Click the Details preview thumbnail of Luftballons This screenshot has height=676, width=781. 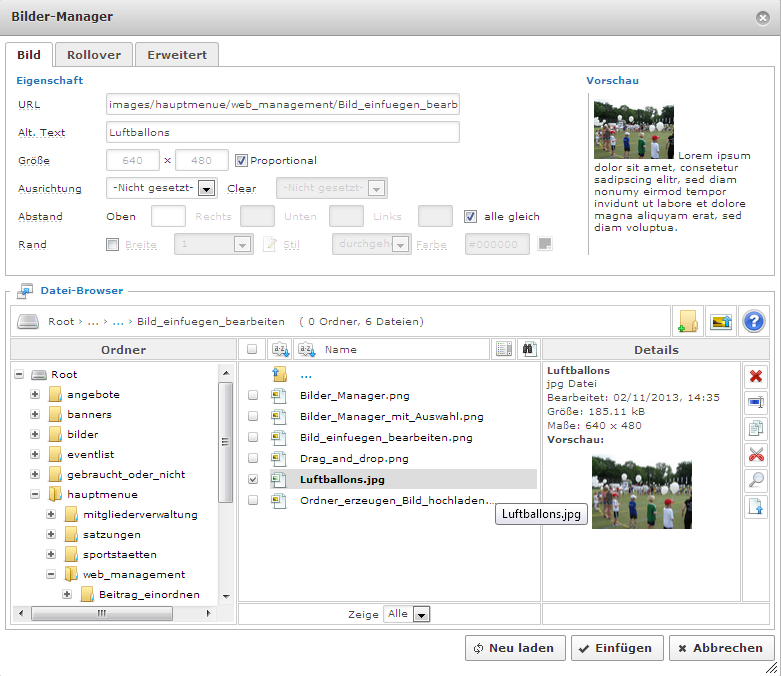[x=642, y=492]
